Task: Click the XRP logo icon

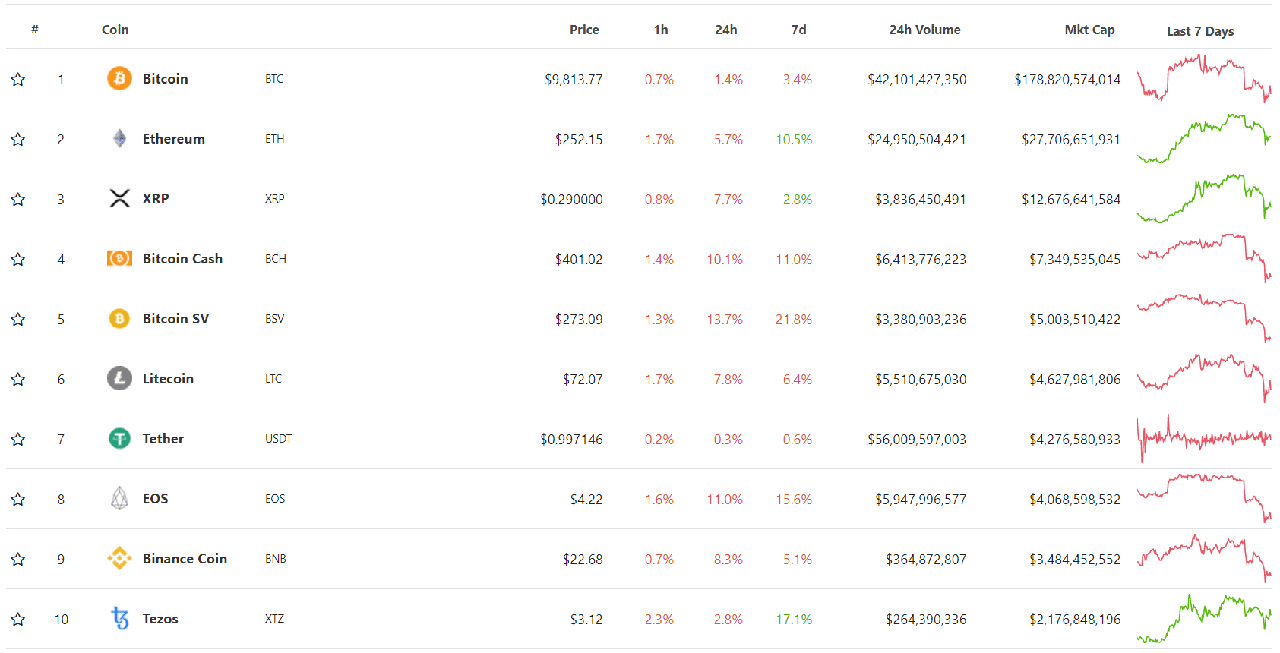Action: tap(119, 199)
